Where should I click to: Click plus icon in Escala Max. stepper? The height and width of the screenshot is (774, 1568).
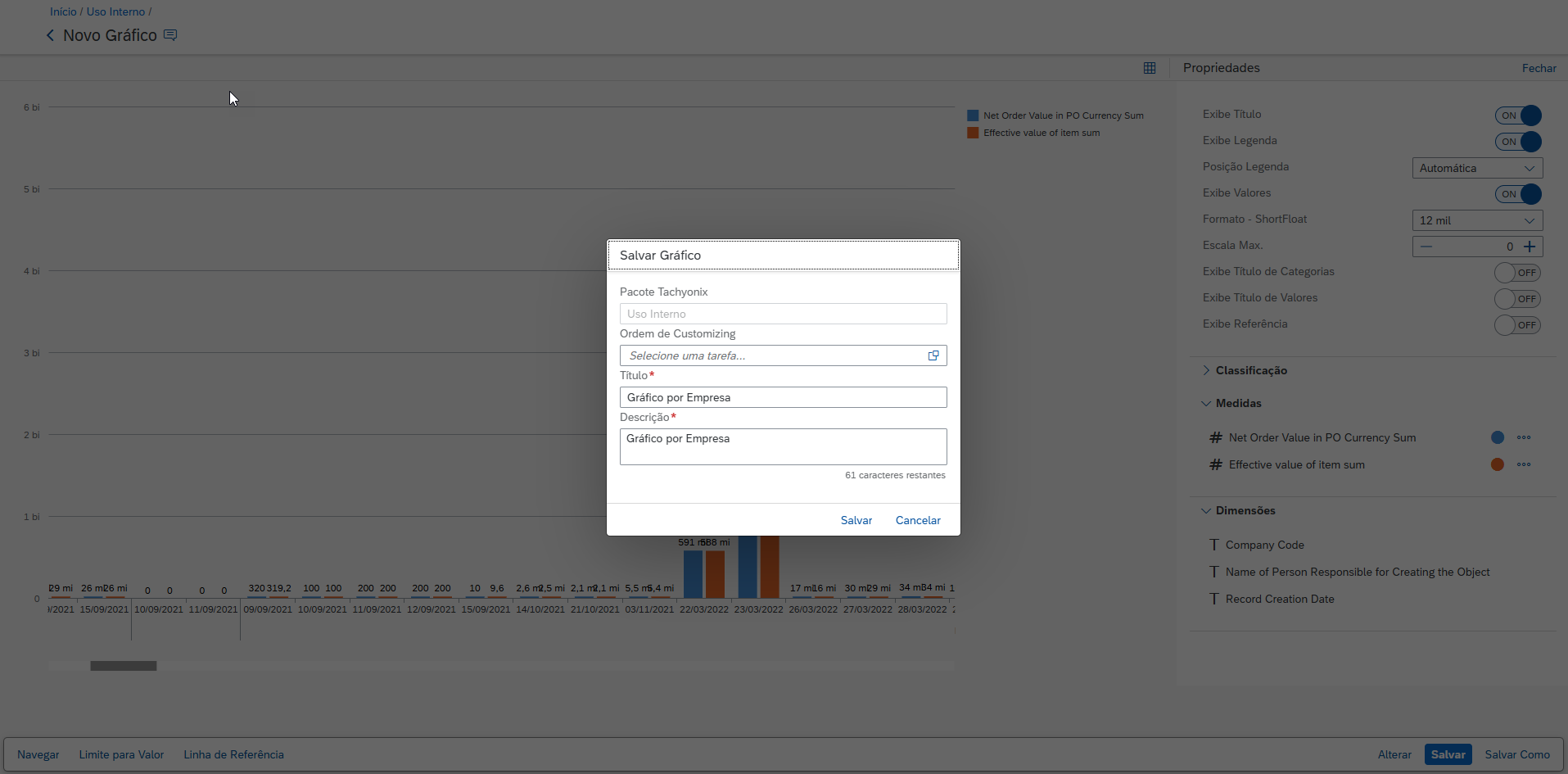pos(1530,247)
